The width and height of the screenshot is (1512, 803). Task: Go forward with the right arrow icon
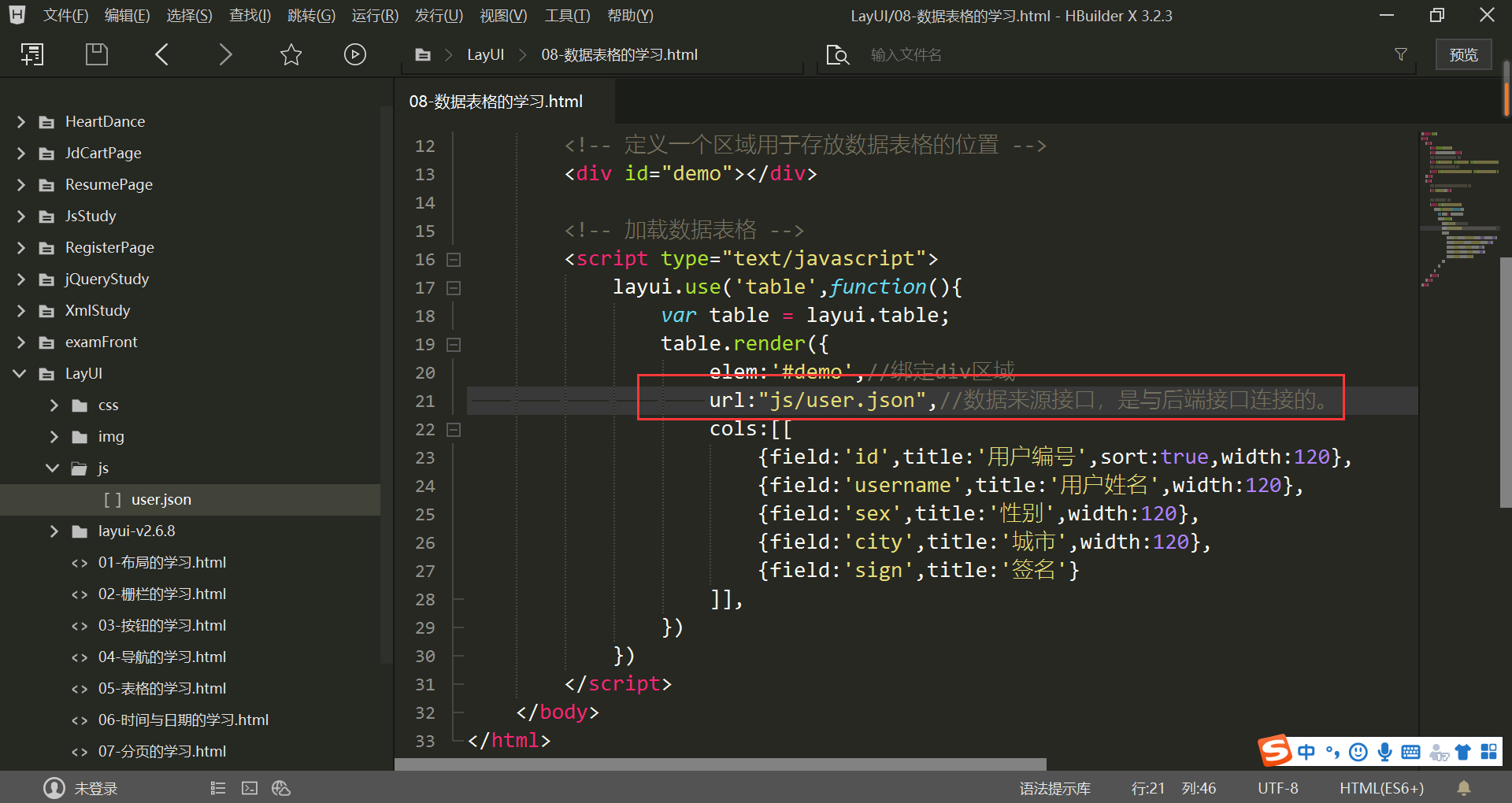(225, 54)
